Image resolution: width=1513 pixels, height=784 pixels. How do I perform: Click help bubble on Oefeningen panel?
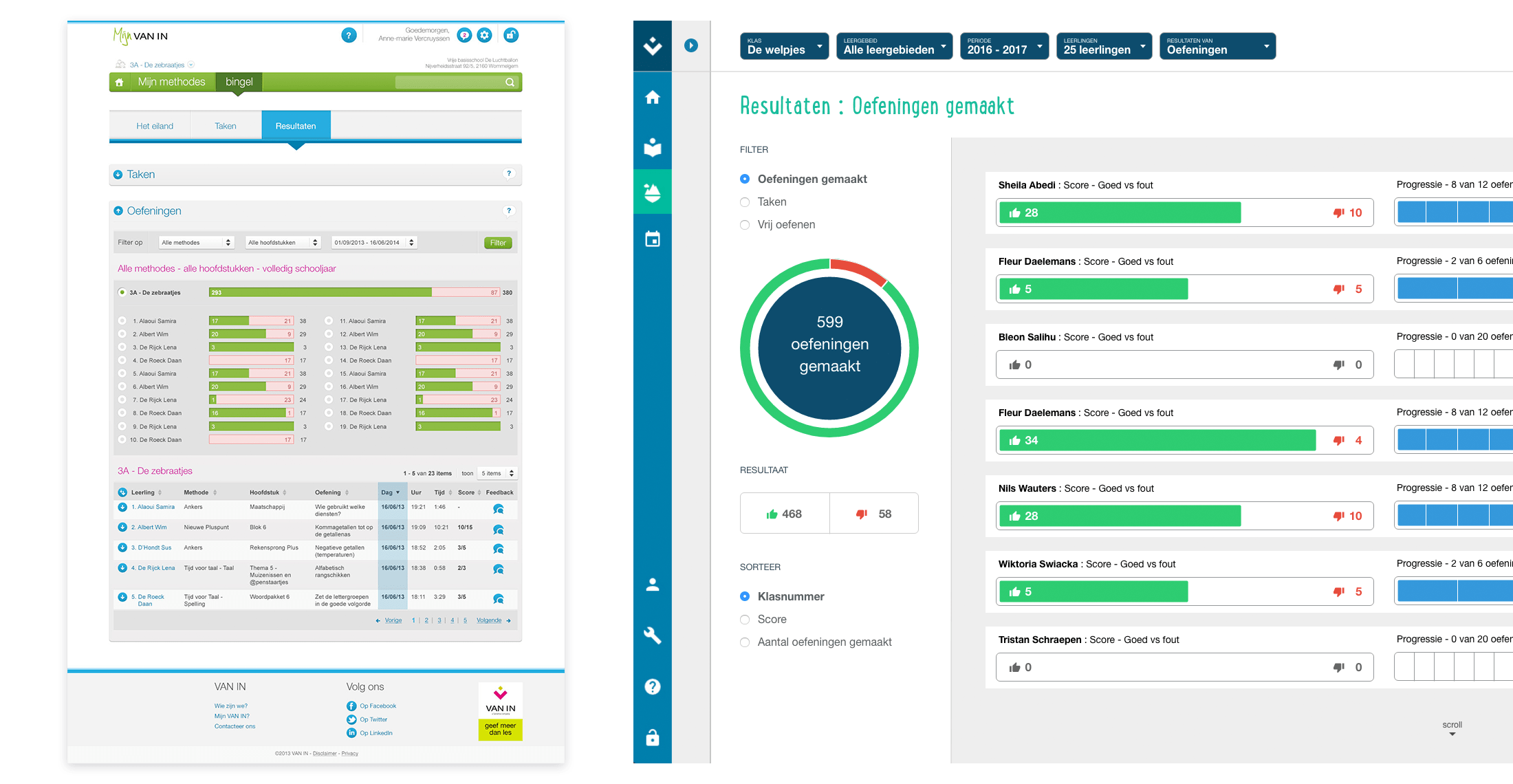coord(509,210)
